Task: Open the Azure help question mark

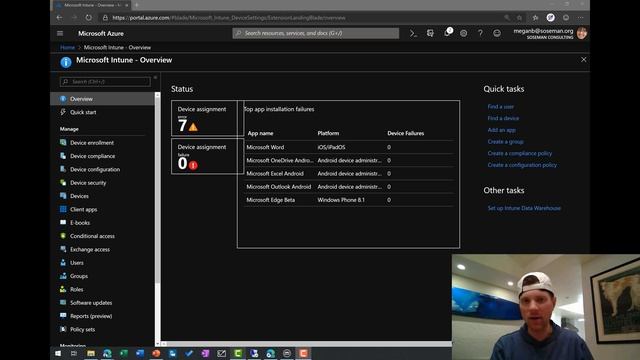Action: 480,33
